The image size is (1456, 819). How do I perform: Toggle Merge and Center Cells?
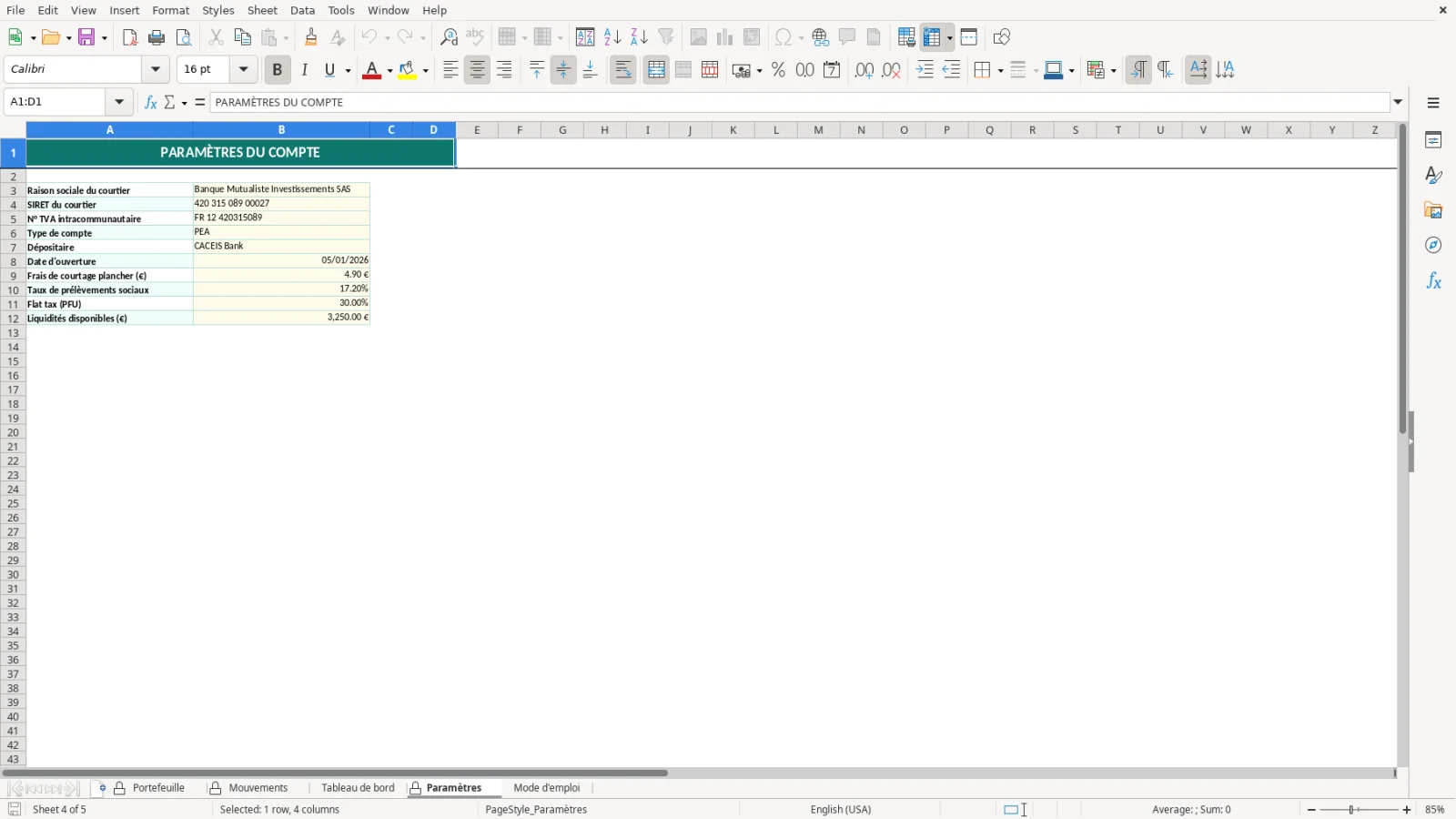point(656,70)
